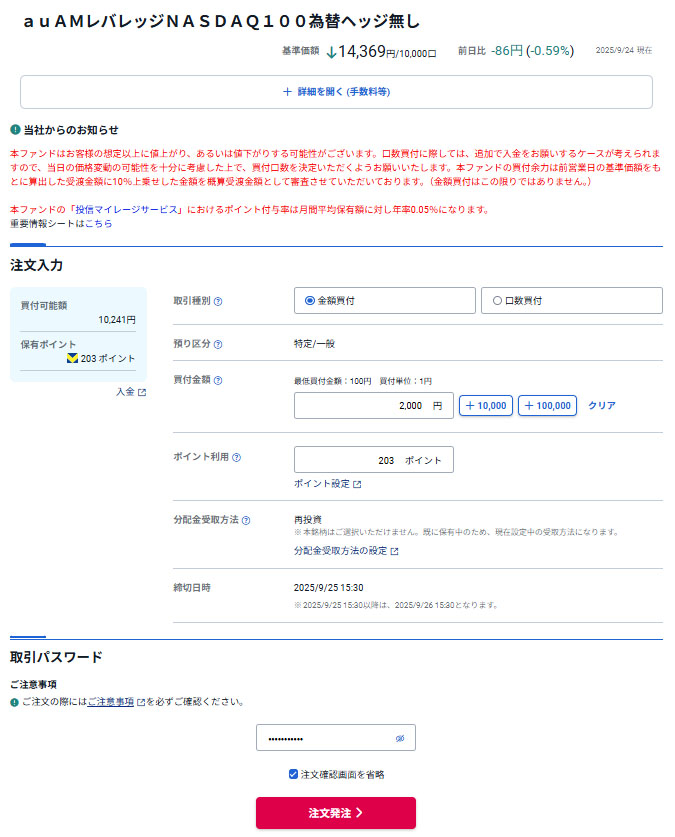Open the ポイント設定 link
The height and width of the screenshot is (837, 675).
tap(327, 484)
